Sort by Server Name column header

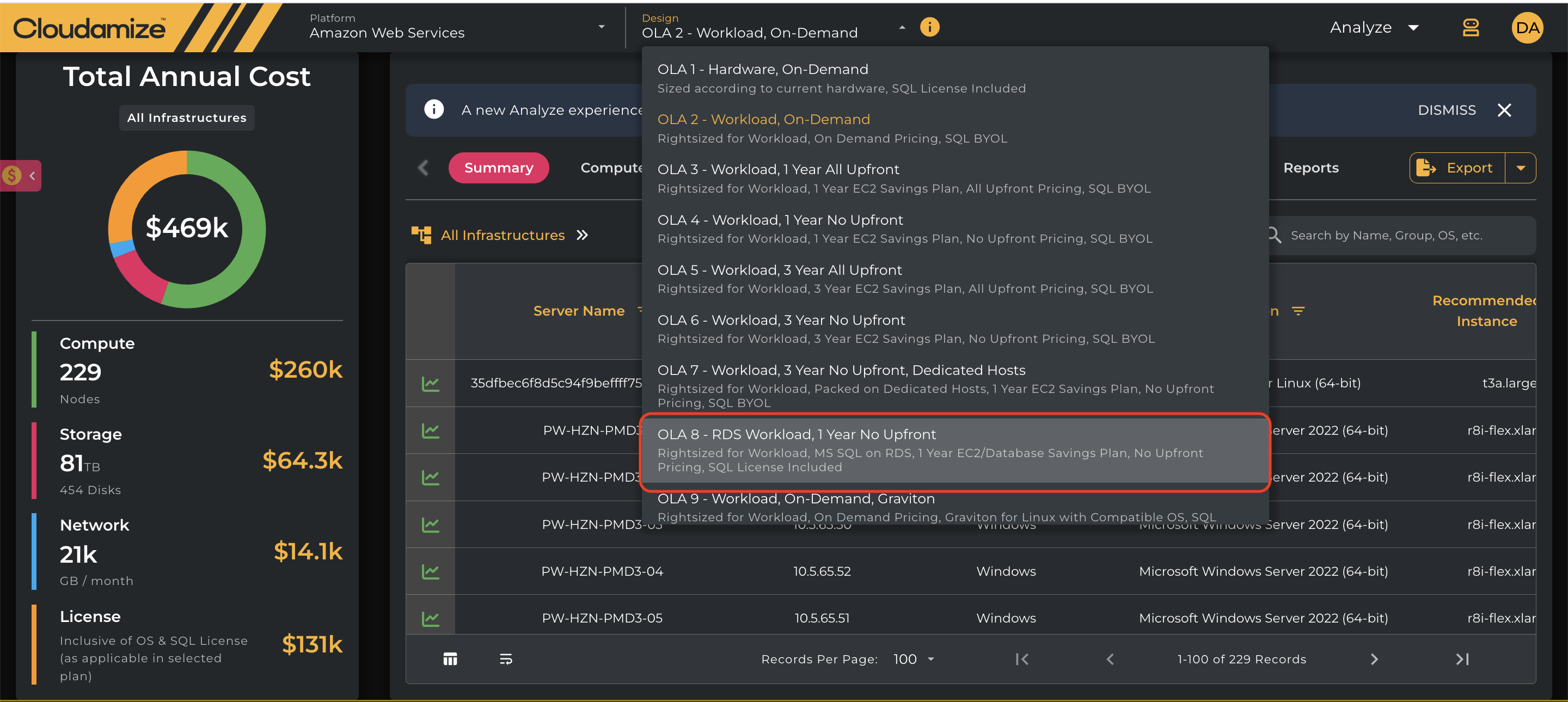(578, 311)
